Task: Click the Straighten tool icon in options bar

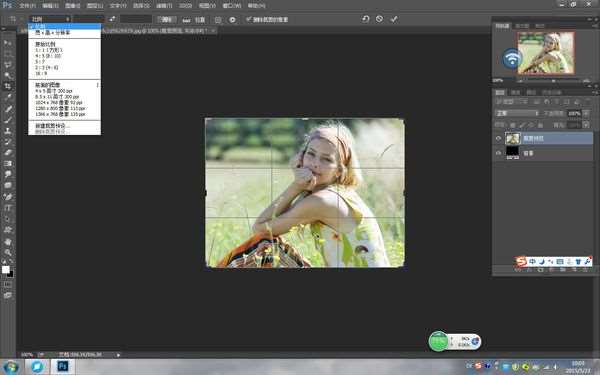Action: point(186,20)
